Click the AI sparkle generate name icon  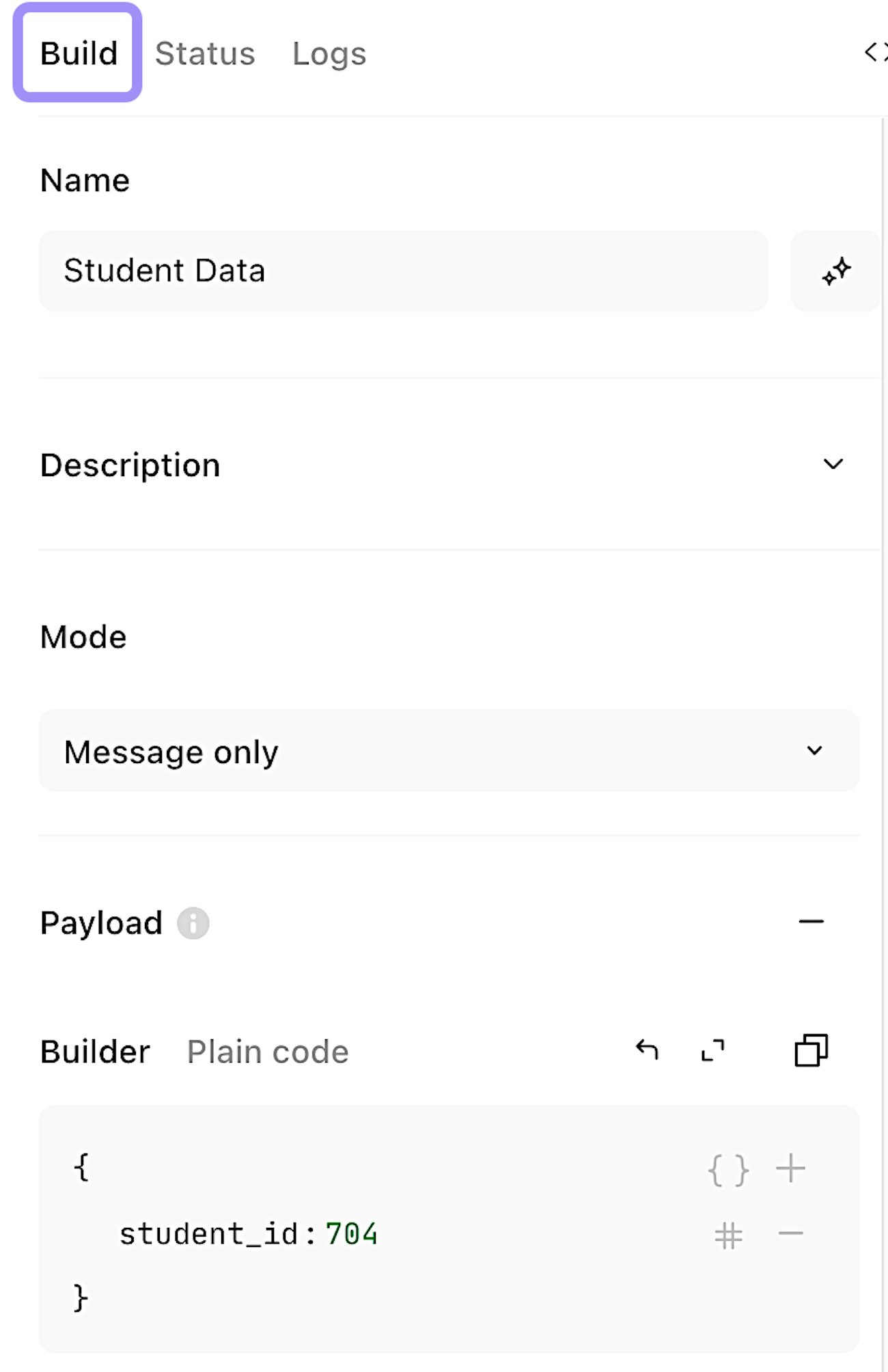click(x=835, y=271)
